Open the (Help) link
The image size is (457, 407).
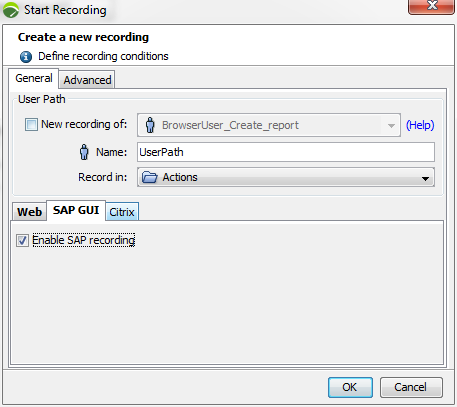coord(420,125)
